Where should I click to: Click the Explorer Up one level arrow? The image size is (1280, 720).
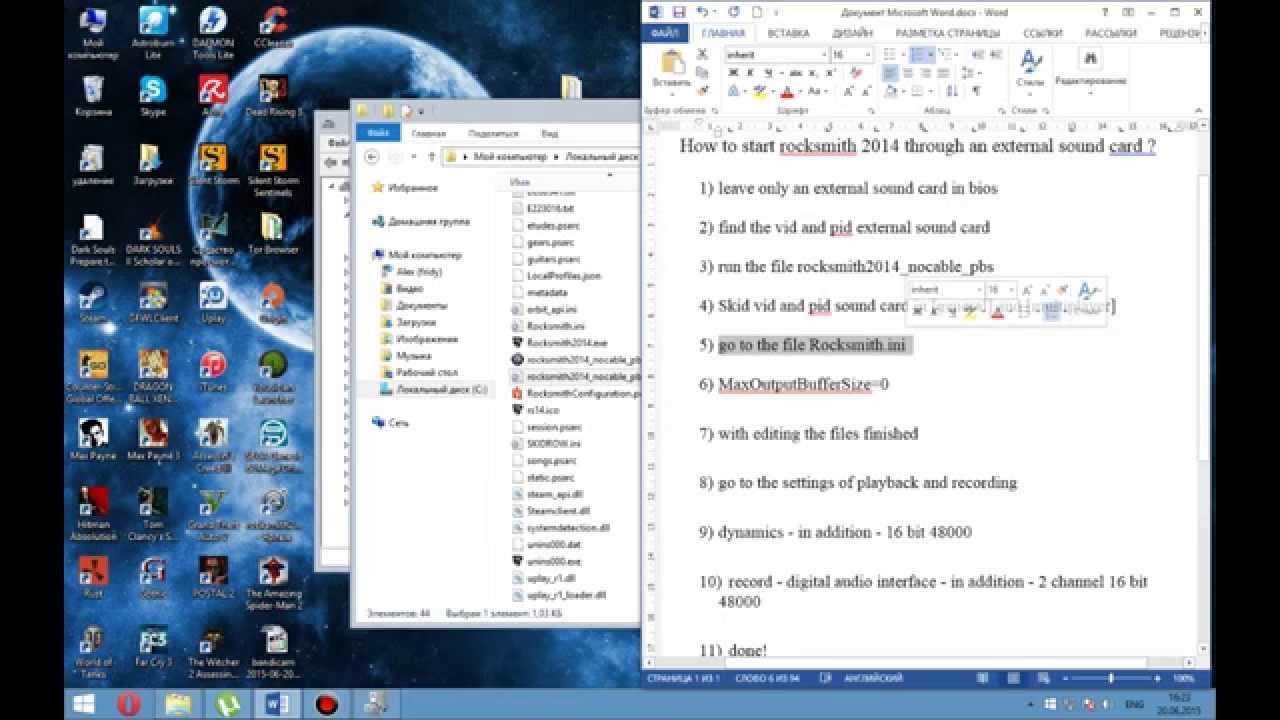pos(431,156)
